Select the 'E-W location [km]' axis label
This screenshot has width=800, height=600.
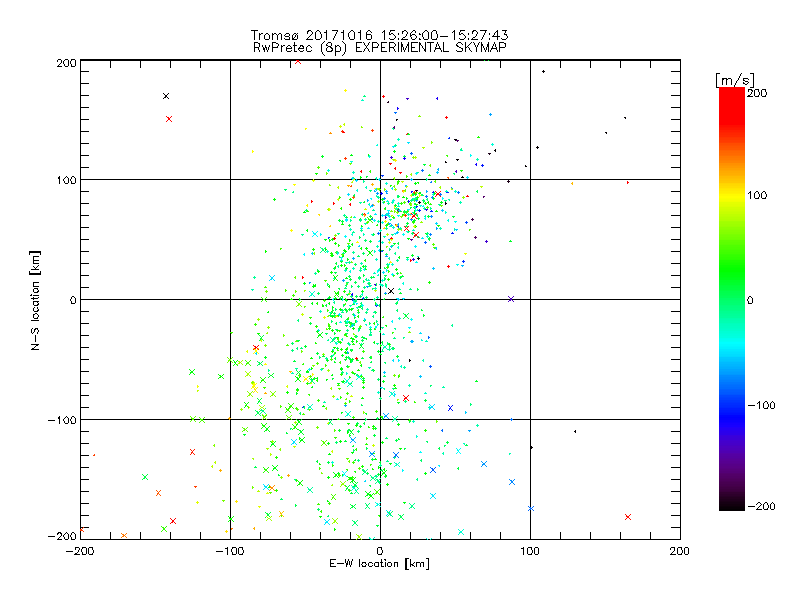[379, 564]
